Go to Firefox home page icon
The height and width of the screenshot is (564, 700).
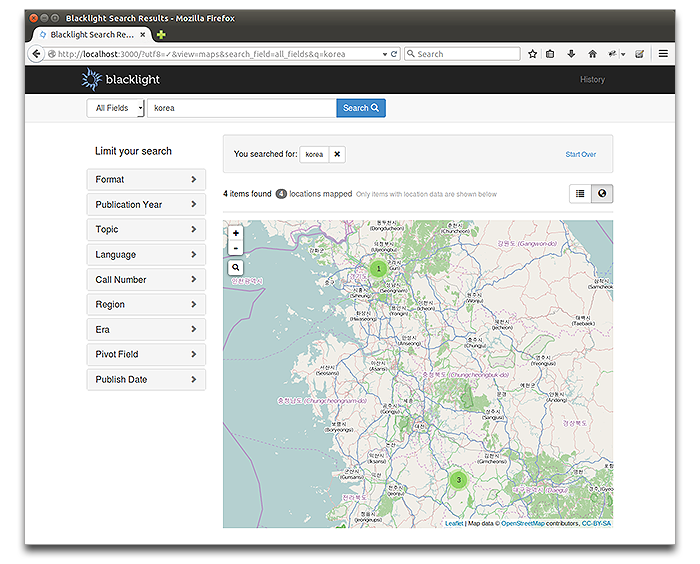tap(592, 54)
